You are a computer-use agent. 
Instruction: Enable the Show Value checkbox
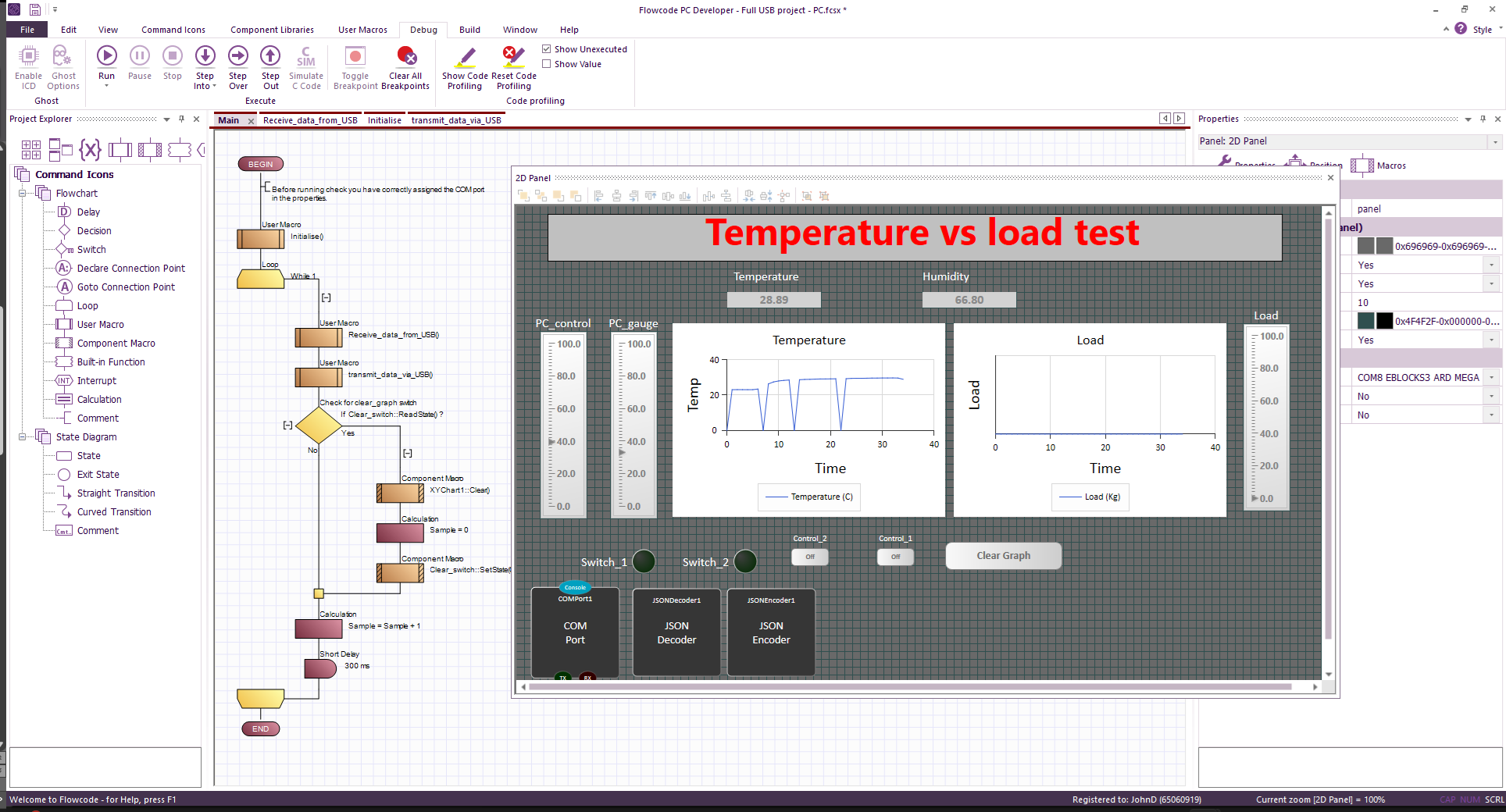(547, 64)
